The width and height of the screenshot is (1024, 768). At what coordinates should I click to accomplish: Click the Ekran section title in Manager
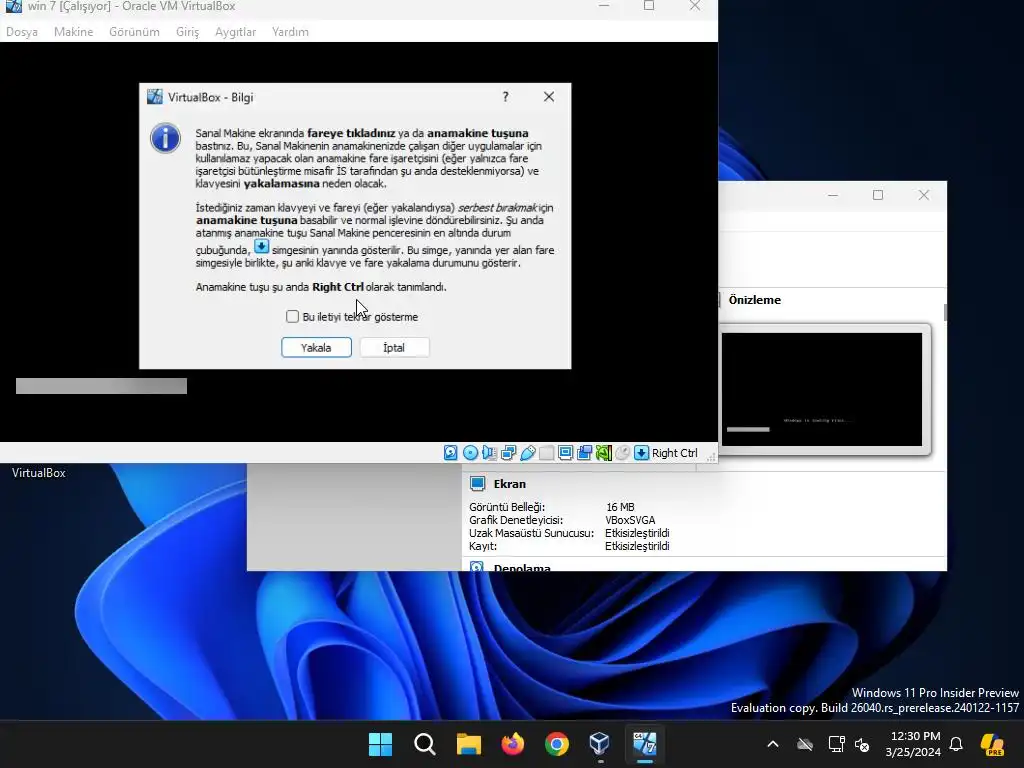[x=509, y=484]
